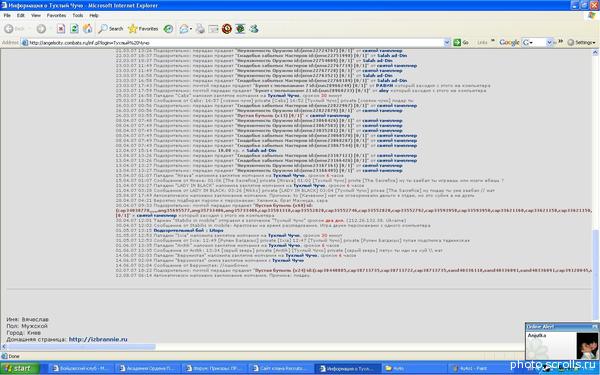
Task: Click the red round toolbar icon
Action: 227,29
